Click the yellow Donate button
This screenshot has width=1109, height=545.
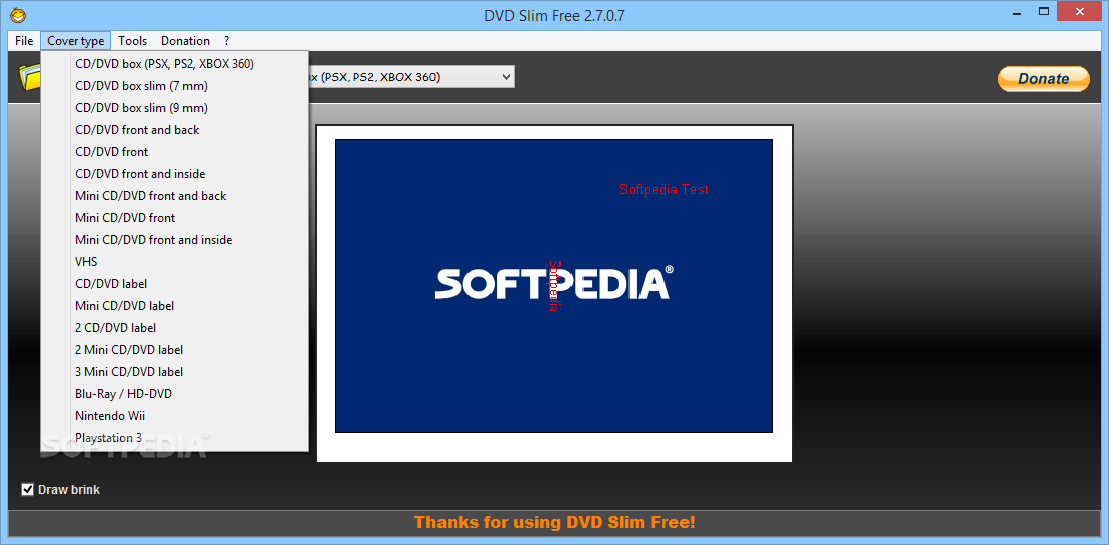pos(1044,78)
